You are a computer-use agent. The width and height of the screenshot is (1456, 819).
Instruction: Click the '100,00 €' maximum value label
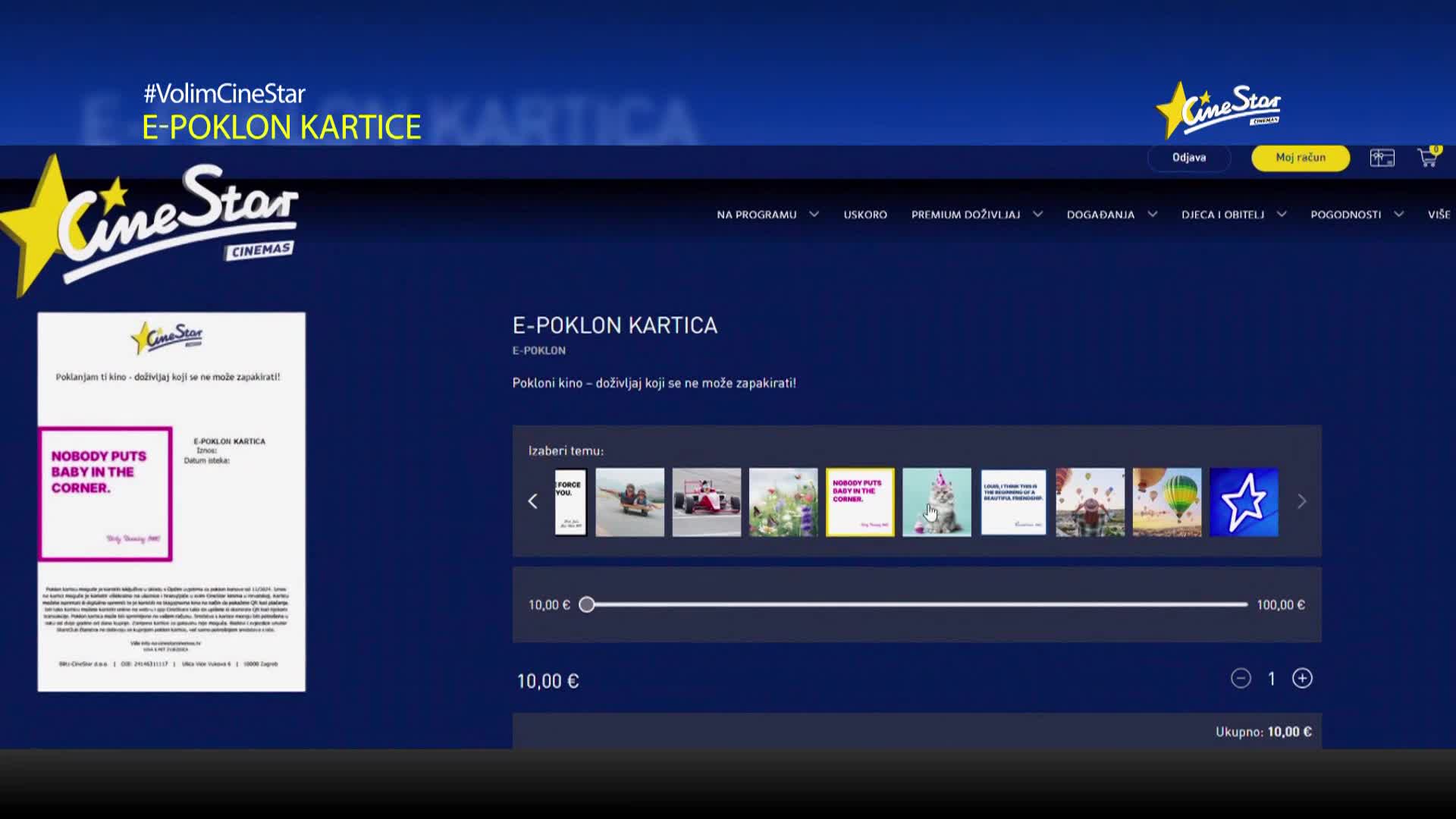[x=1281, y=604]
